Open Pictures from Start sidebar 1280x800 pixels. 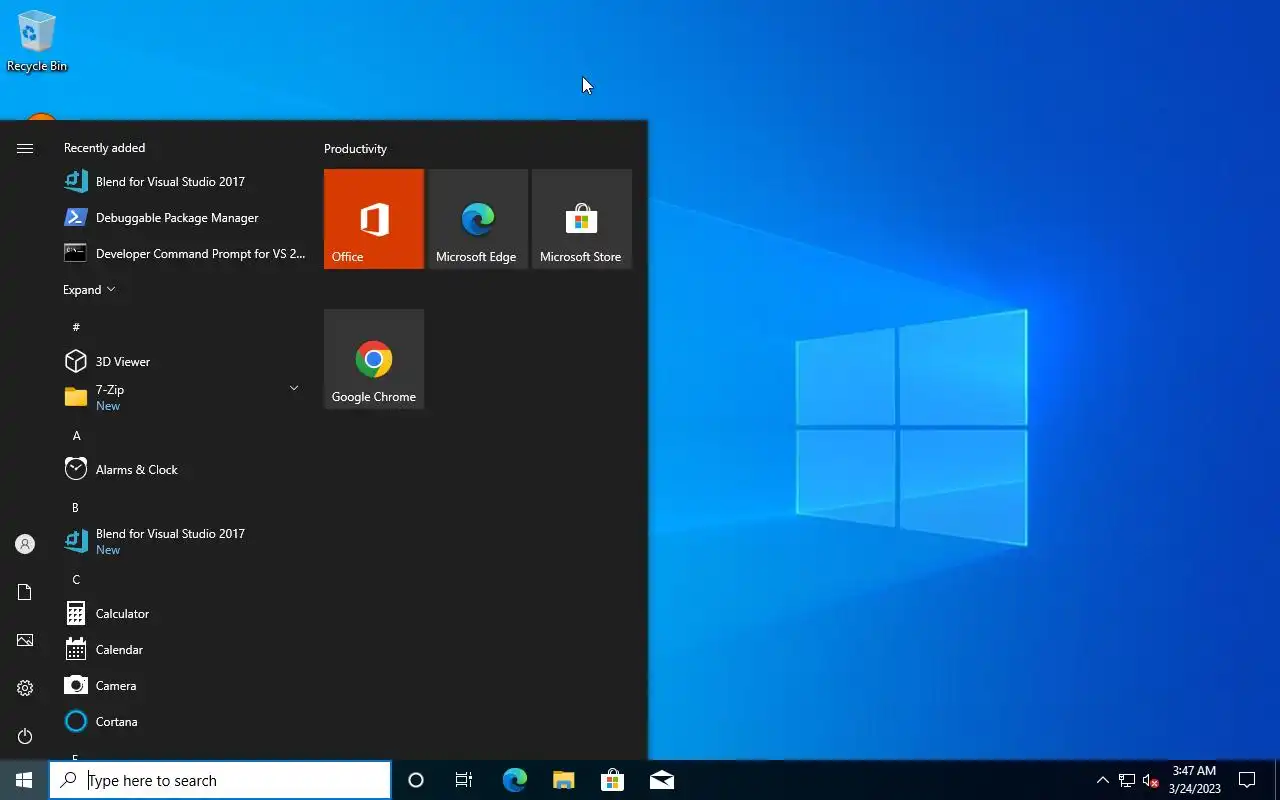coord(25,640)
